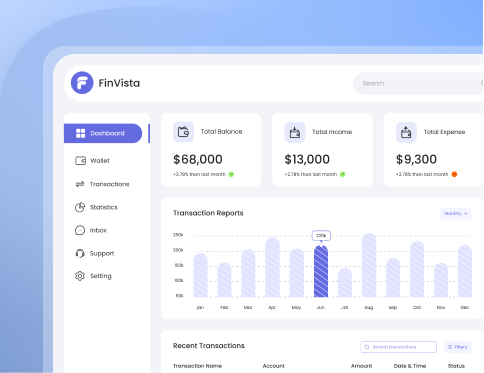Screen dimensions: 484x373
Task: Click the Support headset icon
Action: point(80,253)
